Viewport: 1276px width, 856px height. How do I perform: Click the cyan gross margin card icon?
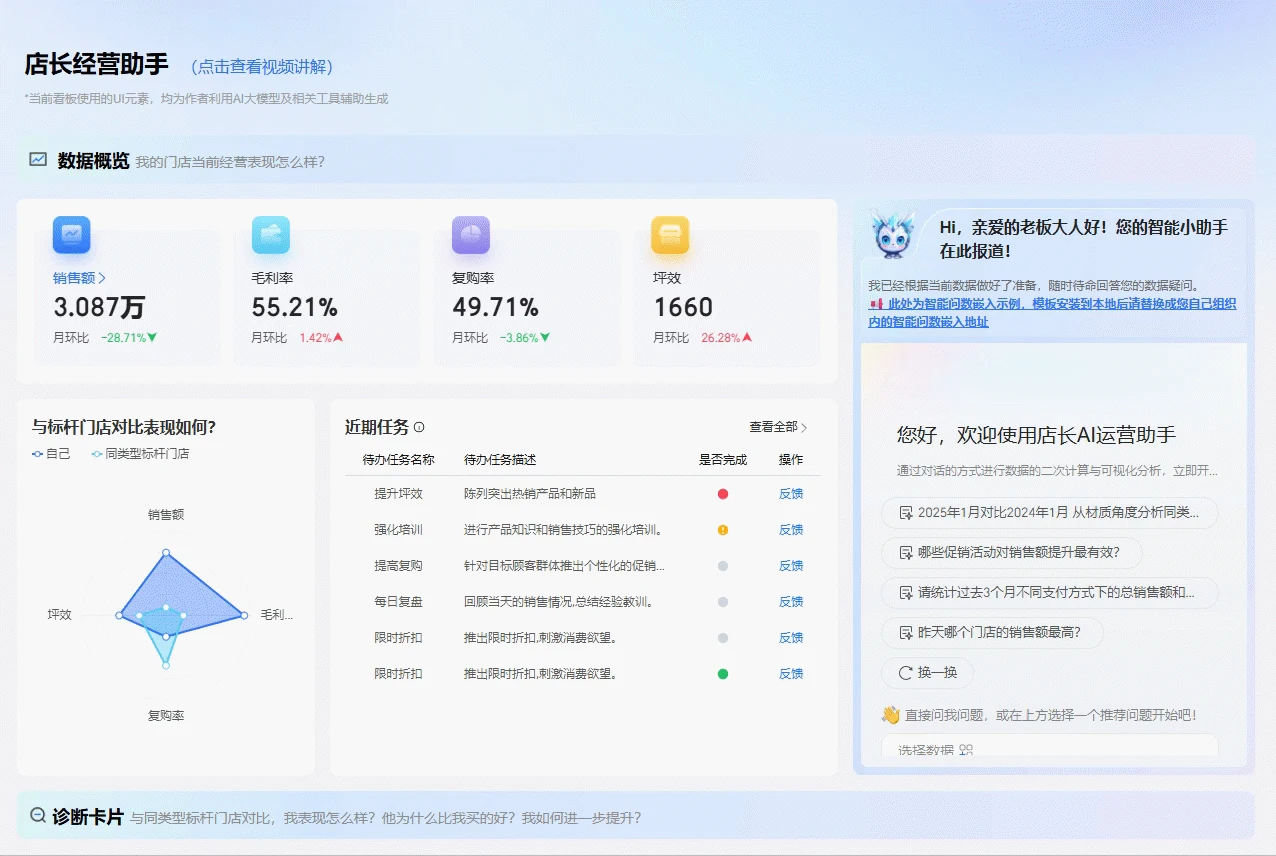click(271, 235)
